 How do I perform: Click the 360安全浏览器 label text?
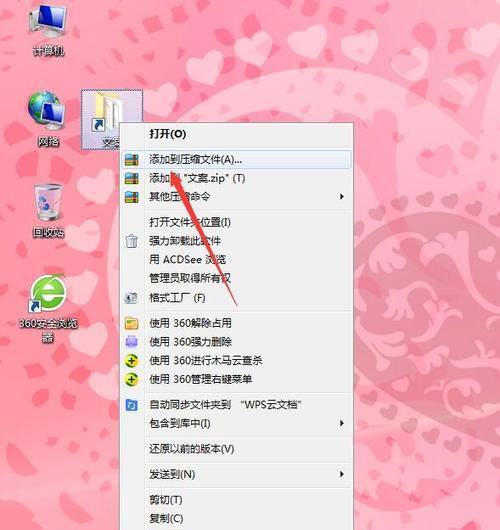(48, 330)
